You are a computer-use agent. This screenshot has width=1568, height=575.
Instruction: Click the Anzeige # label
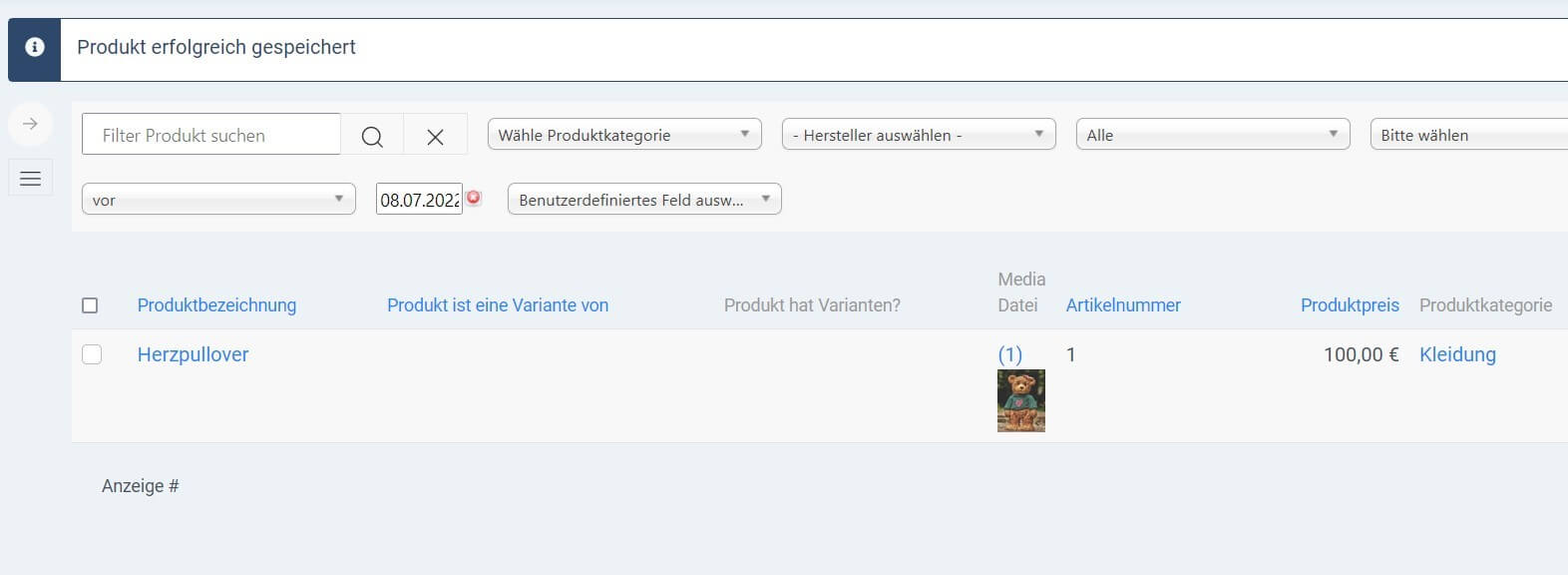coord(140,486)
